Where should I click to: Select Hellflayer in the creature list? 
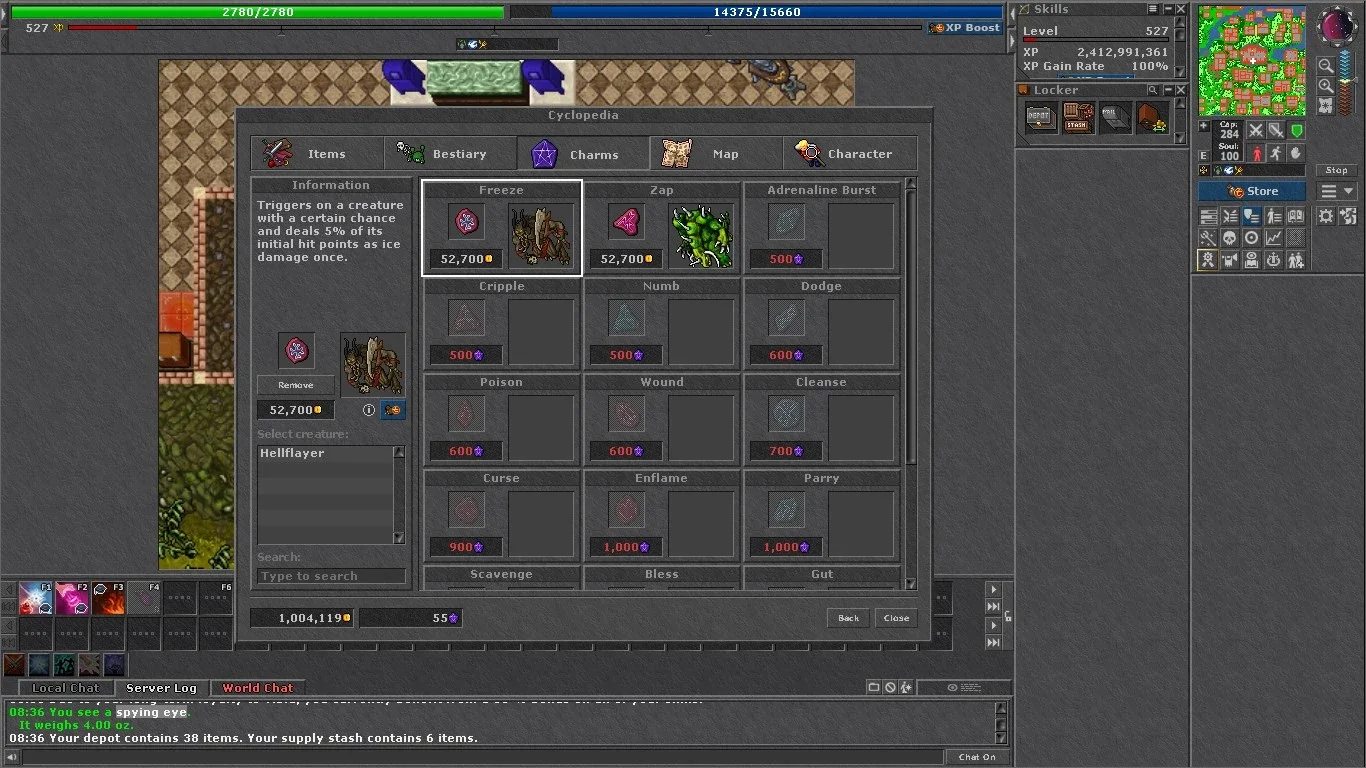[324, 453]
